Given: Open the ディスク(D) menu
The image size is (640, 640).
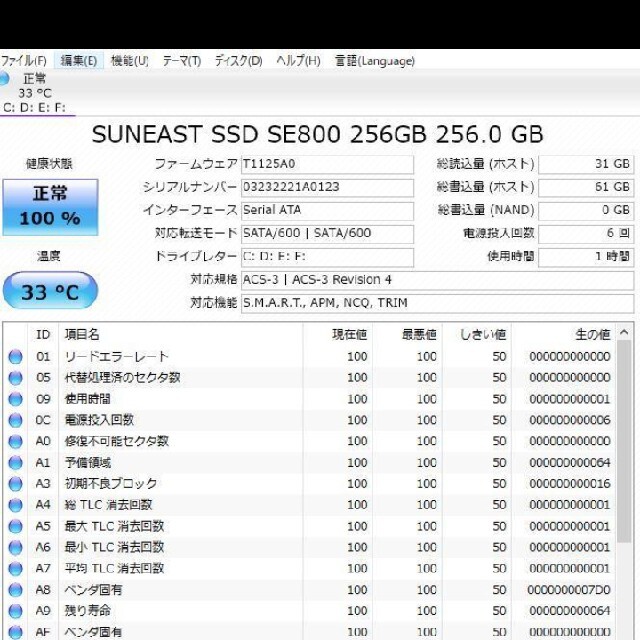Looking at the screenshot, I should click(238, 61).
